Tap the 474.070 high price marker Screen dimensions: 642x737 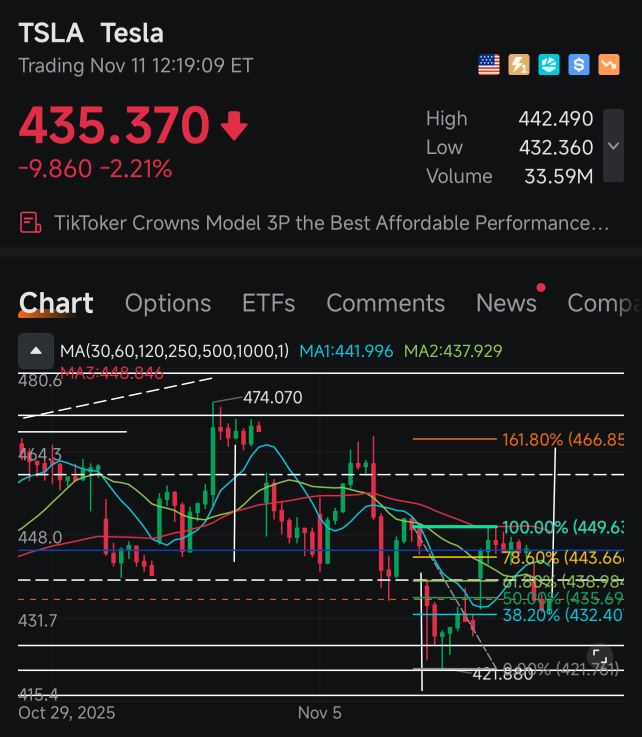tap(272, 398)
